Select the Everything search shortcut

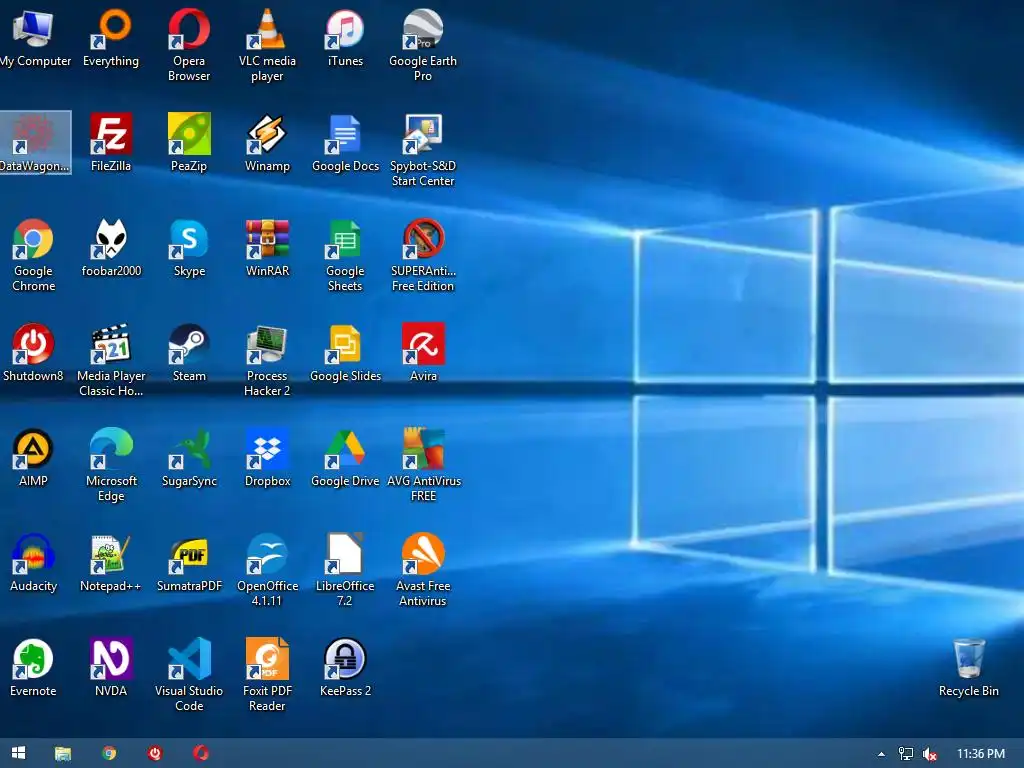(x=111, y=38)
